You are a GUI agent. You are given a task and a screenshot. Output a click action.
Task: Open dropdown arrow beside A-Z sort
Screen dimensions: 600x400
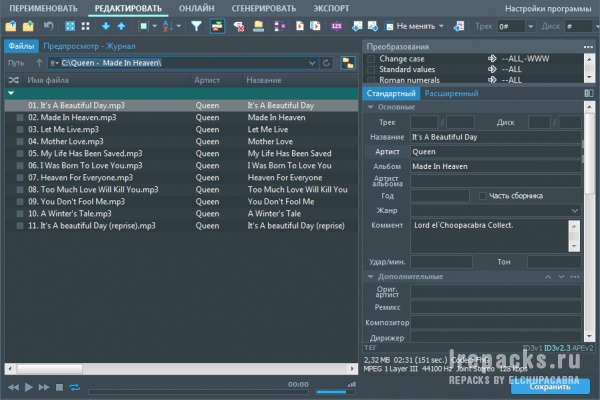(178, 26)
